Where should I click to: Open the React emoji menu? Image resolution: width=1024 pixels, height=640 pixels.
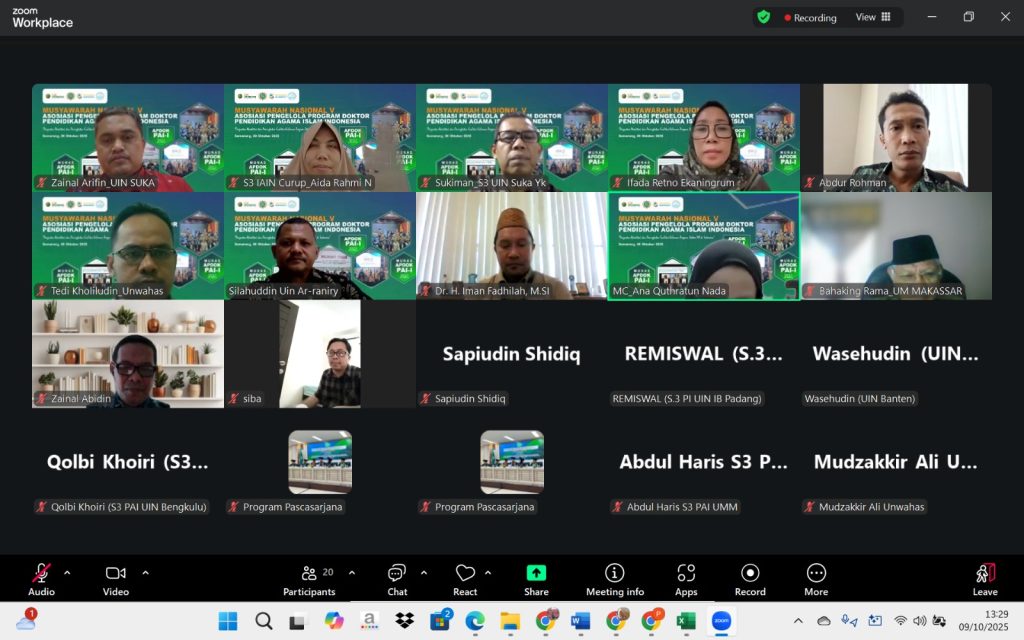pos(465,579)
